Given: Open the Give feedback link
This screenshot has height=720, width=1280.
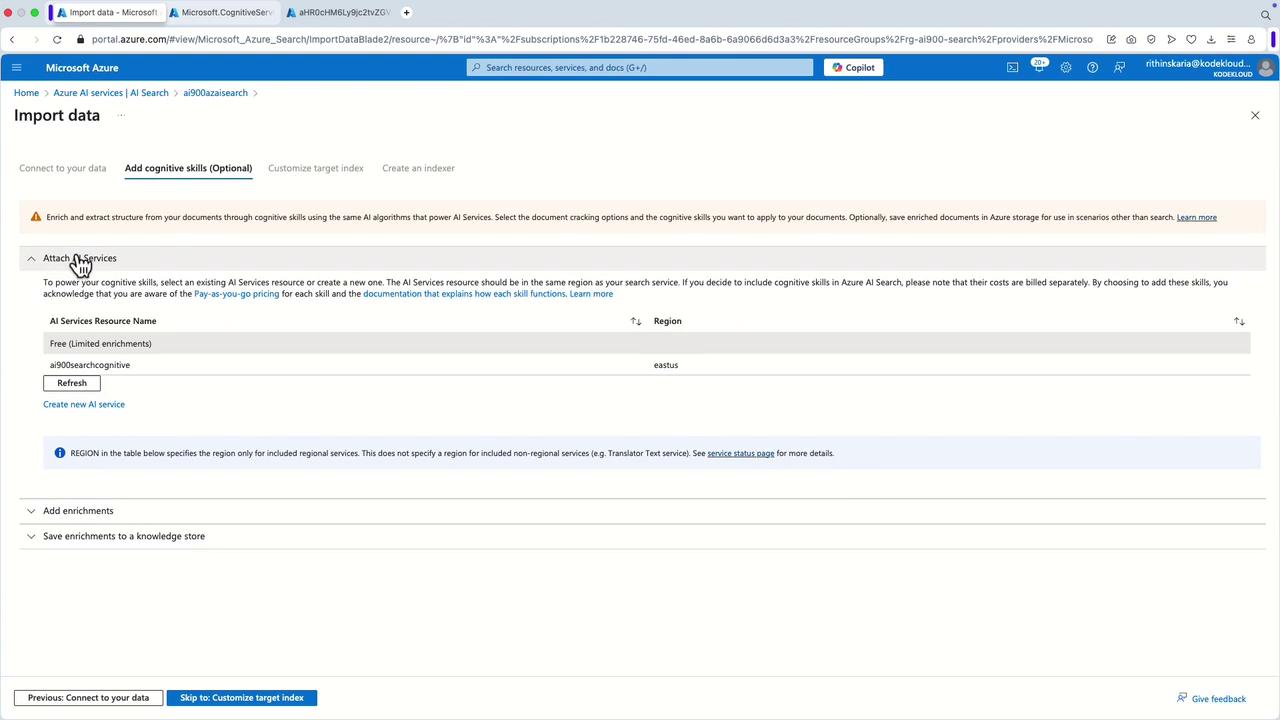Looking at the screenshot, I should pyautogui.click(x=1211, y=698).
